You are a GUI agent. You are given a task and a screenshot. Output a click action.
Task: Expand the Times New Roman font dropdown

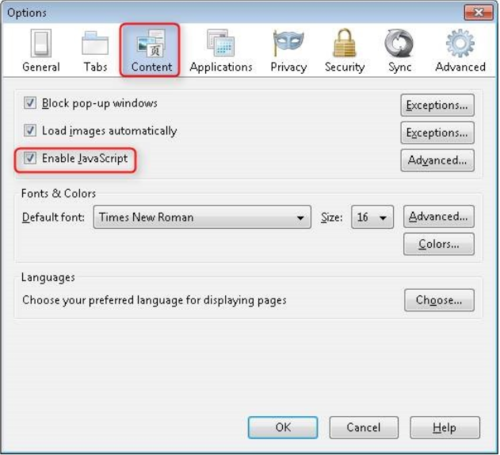pos(202,217)
